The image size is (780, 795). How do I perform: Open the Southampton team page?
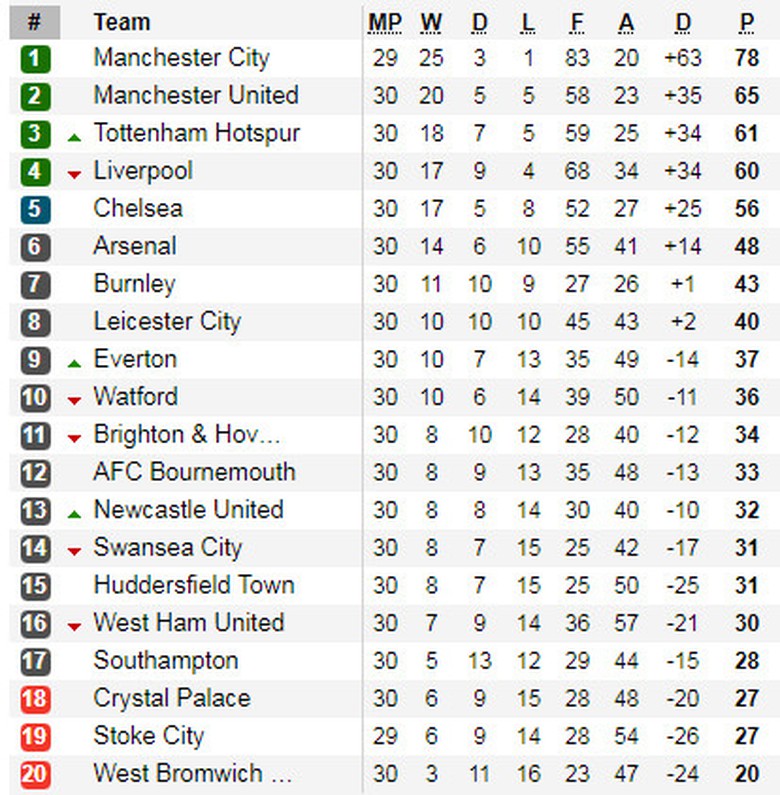tap(166, 661)
